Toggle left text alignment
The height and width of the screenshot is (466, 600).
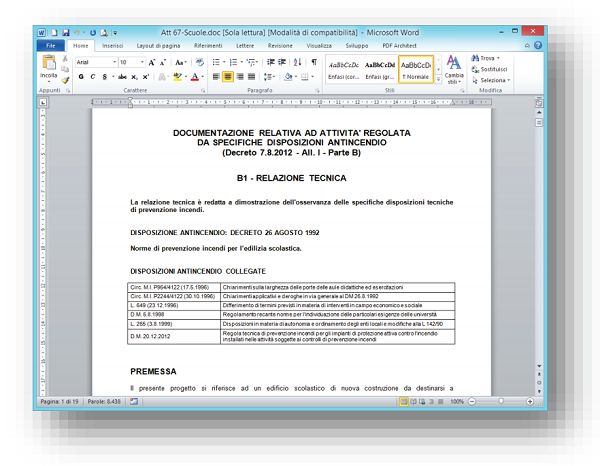(215, 76)
